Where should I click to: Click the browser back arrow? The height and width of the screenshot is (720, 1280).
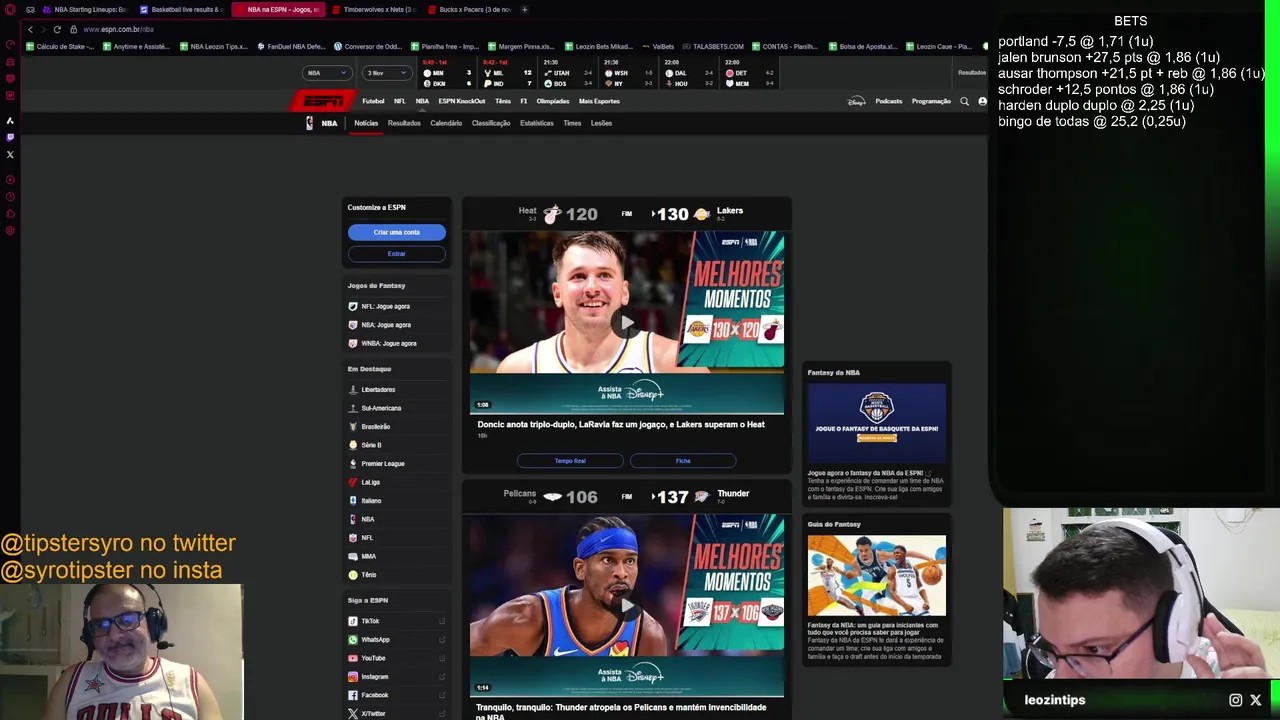tap(30, 29)
